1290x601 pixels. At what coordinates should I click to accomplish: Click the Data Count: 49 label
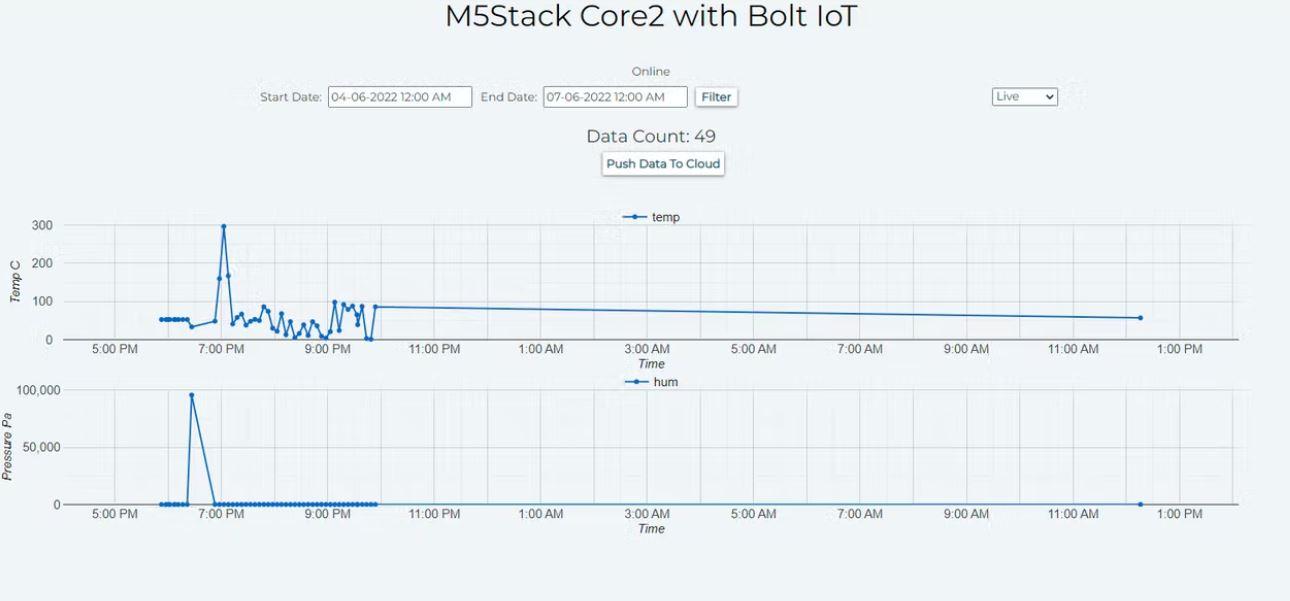coord(651,137)
